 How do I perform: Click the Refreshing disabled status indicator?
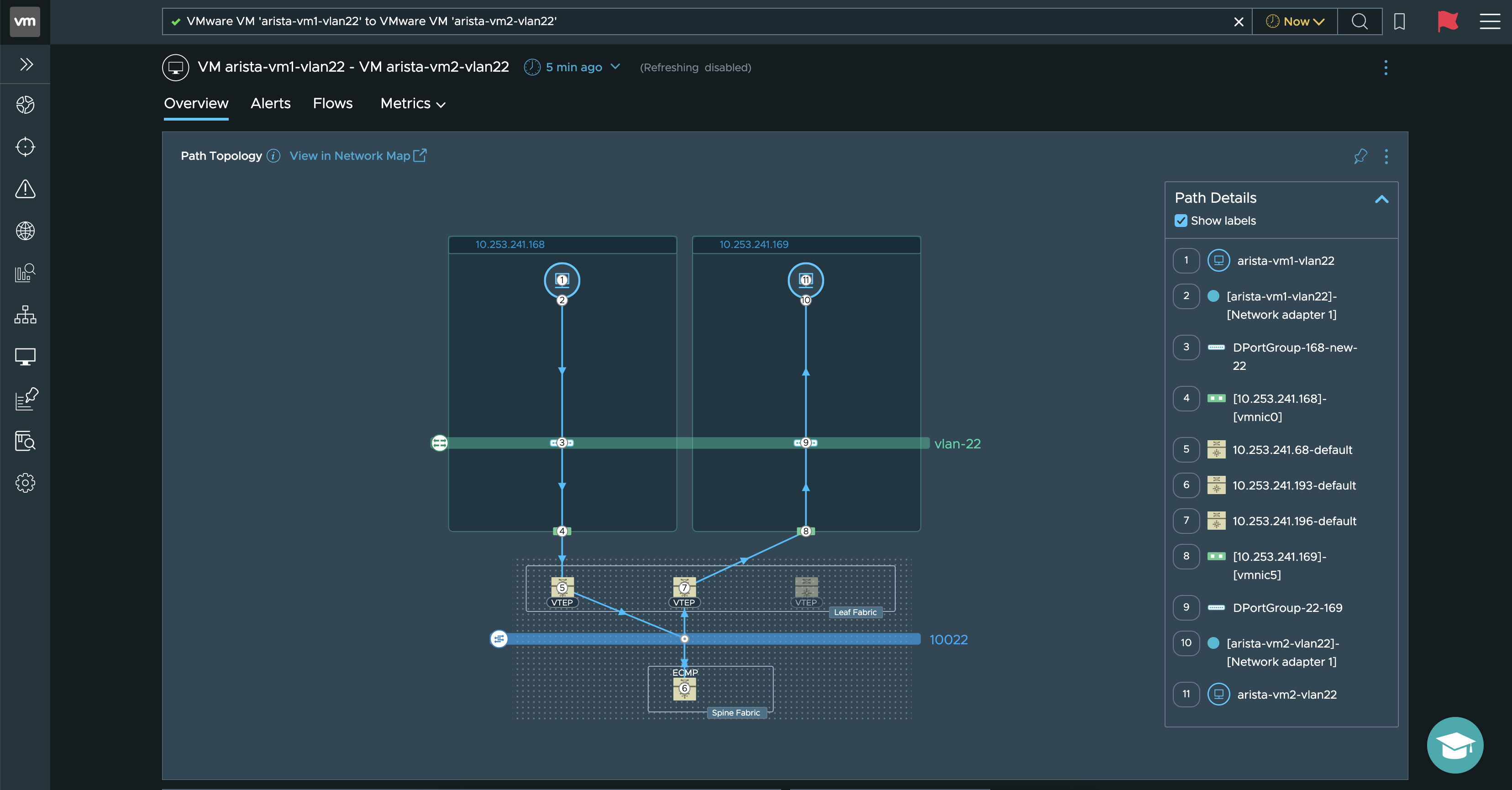pos(695,67)
